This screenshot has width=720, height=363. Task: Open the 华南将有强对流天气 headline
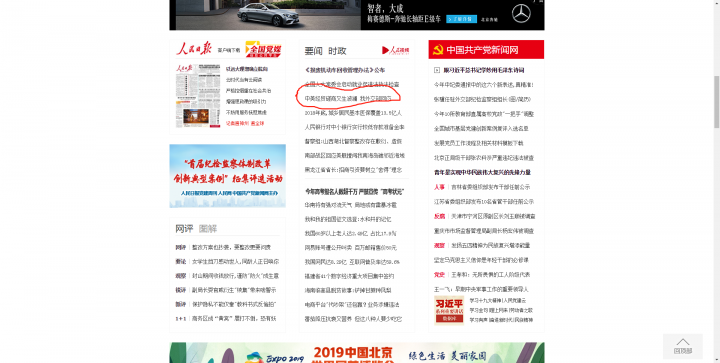point(350,205)
